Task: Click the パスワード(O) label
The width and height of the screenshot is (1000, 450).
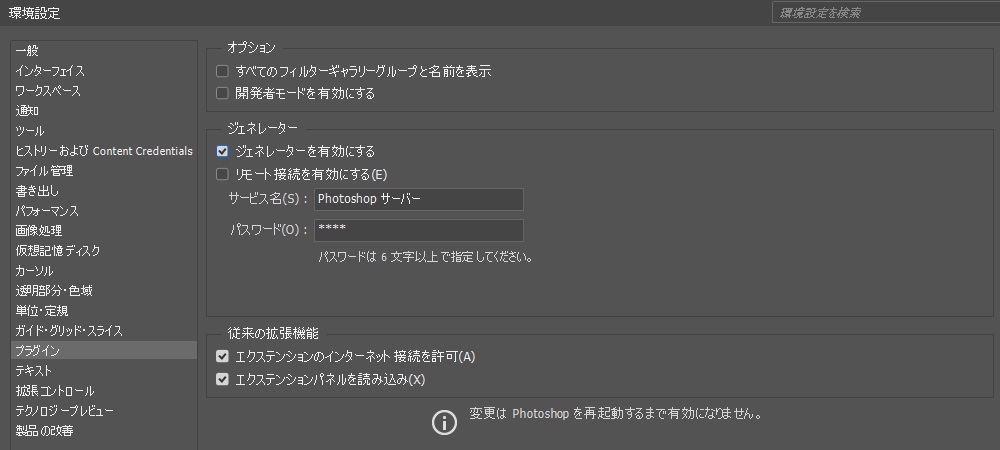Action: click(269, 230)
